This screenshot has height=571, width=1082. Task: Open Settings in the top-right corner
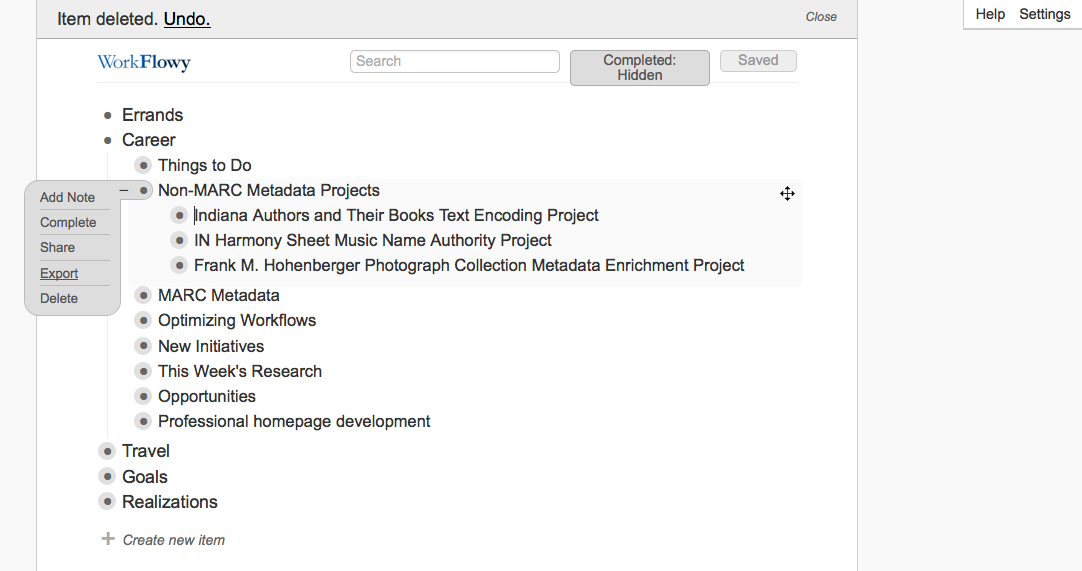tap(1045, 14)
